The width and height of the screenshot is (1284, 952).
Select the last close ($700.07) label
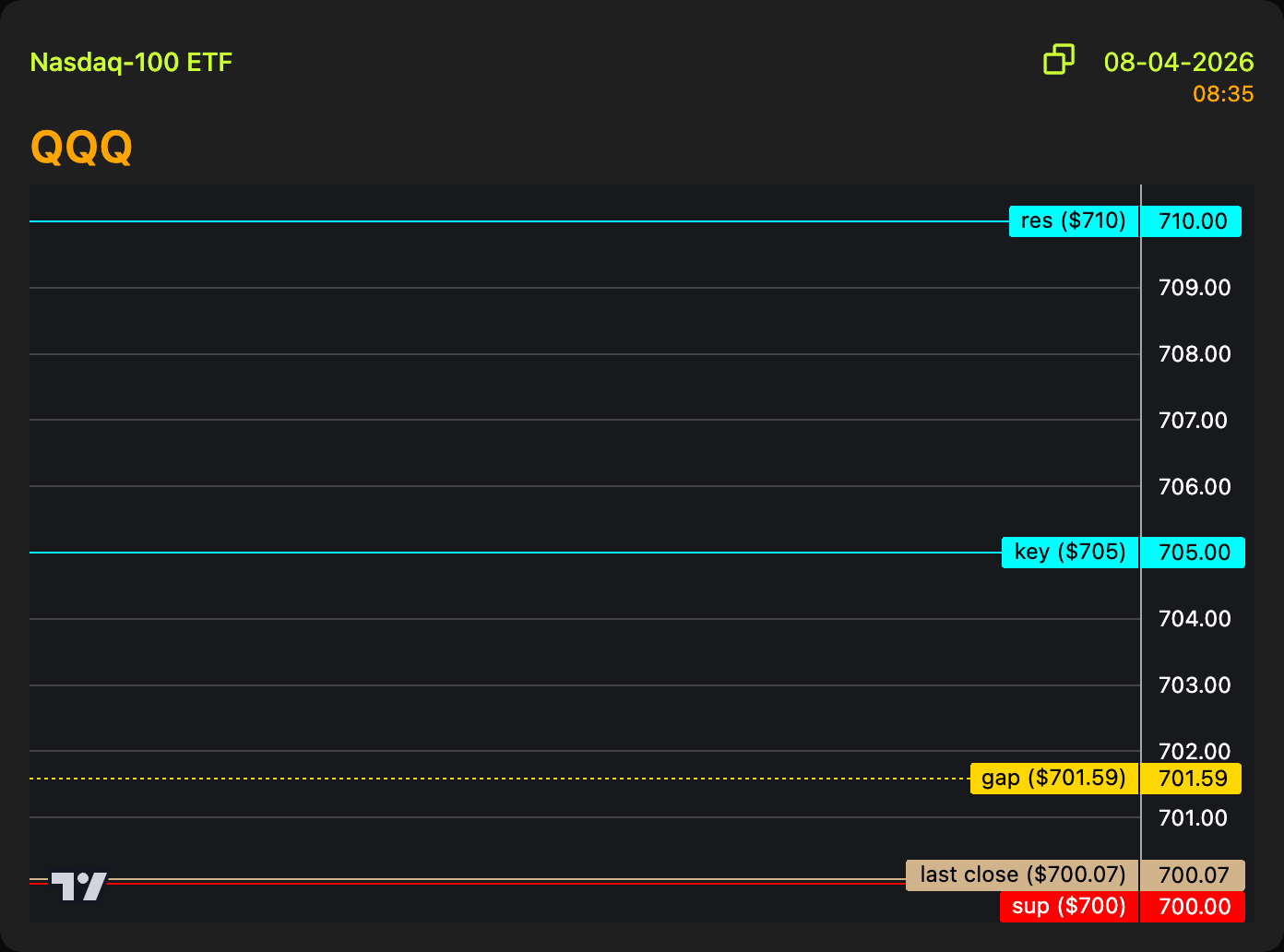click(1023, 875)
